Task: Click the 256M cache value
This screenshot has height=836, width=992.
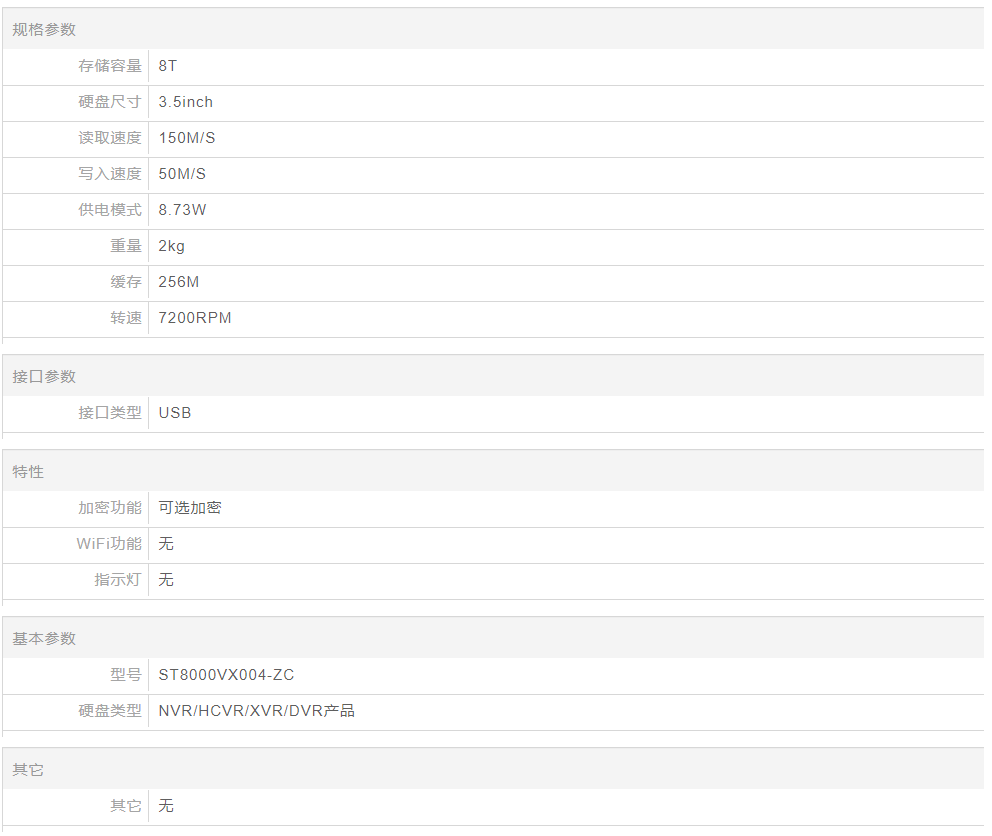Action: (x=179, y=282)
